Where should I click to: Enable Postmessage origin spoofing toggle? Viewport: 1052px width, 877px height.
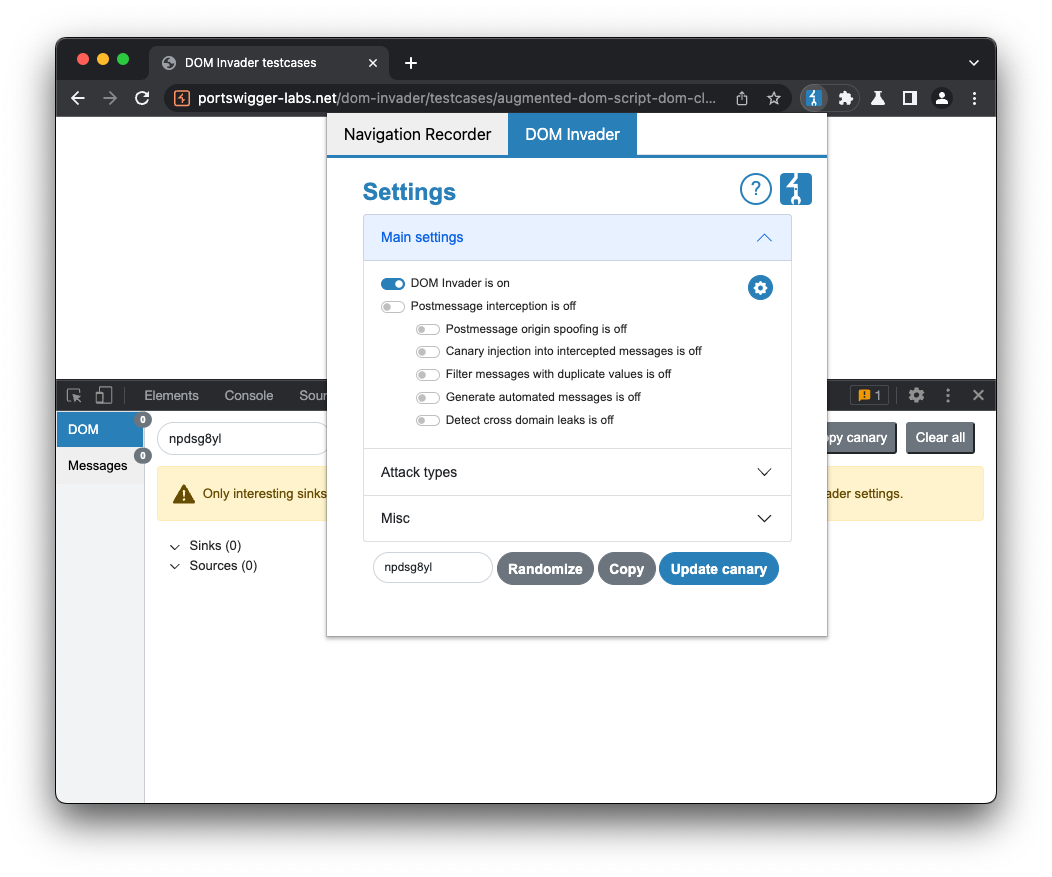pos(427,329)
